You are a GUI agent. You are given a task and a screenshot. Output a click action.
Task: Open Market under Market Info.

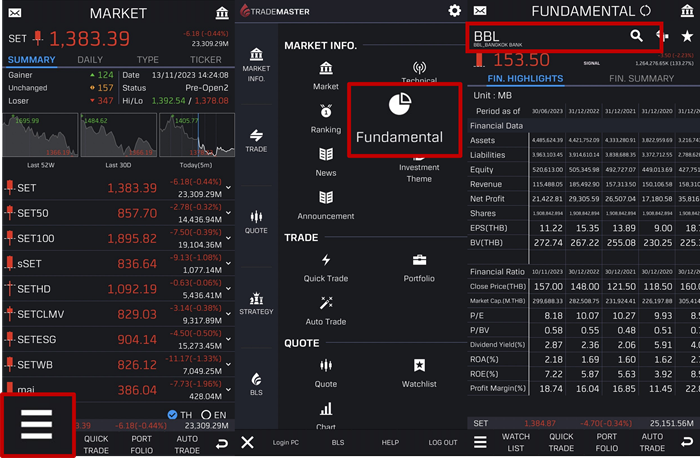click(x=326, y=76)
